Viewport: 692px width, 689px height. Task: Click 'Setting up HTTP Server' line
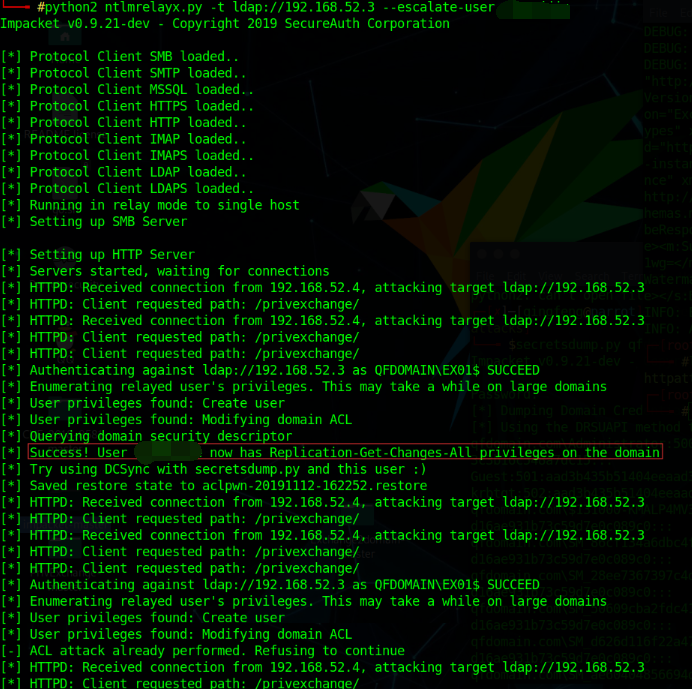pyautogui.click(x=98, y=255)
